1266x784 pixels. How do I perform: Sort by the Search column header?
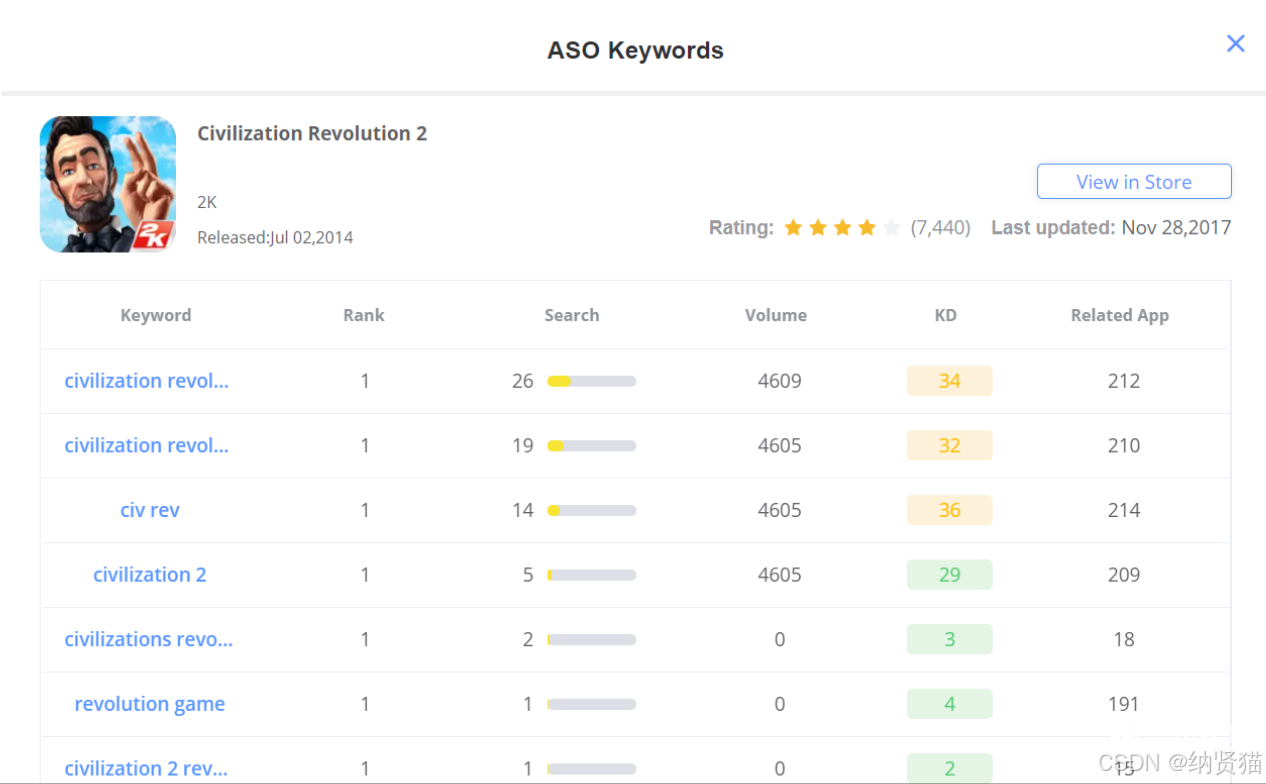572,315
